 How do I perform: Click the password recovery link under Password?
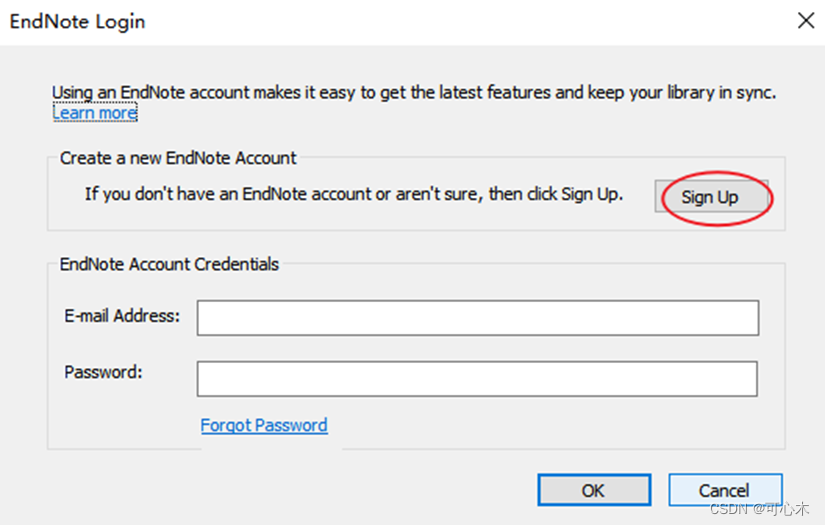pos(264,425)
